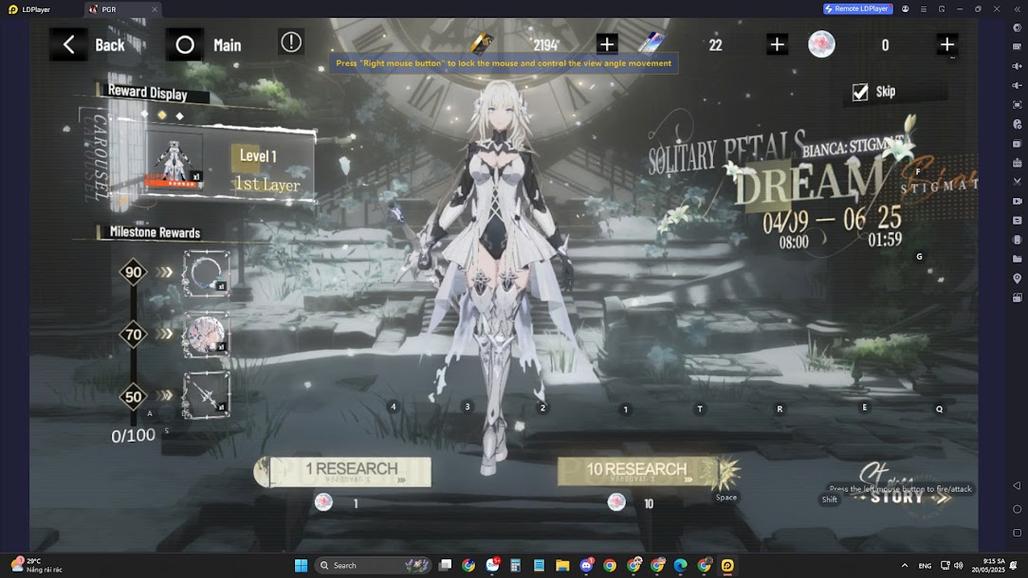The height and width of the screenshot is (578, 1028).
Task: Add research tokens with plus beside 0
Action: (x=947, y=44)
